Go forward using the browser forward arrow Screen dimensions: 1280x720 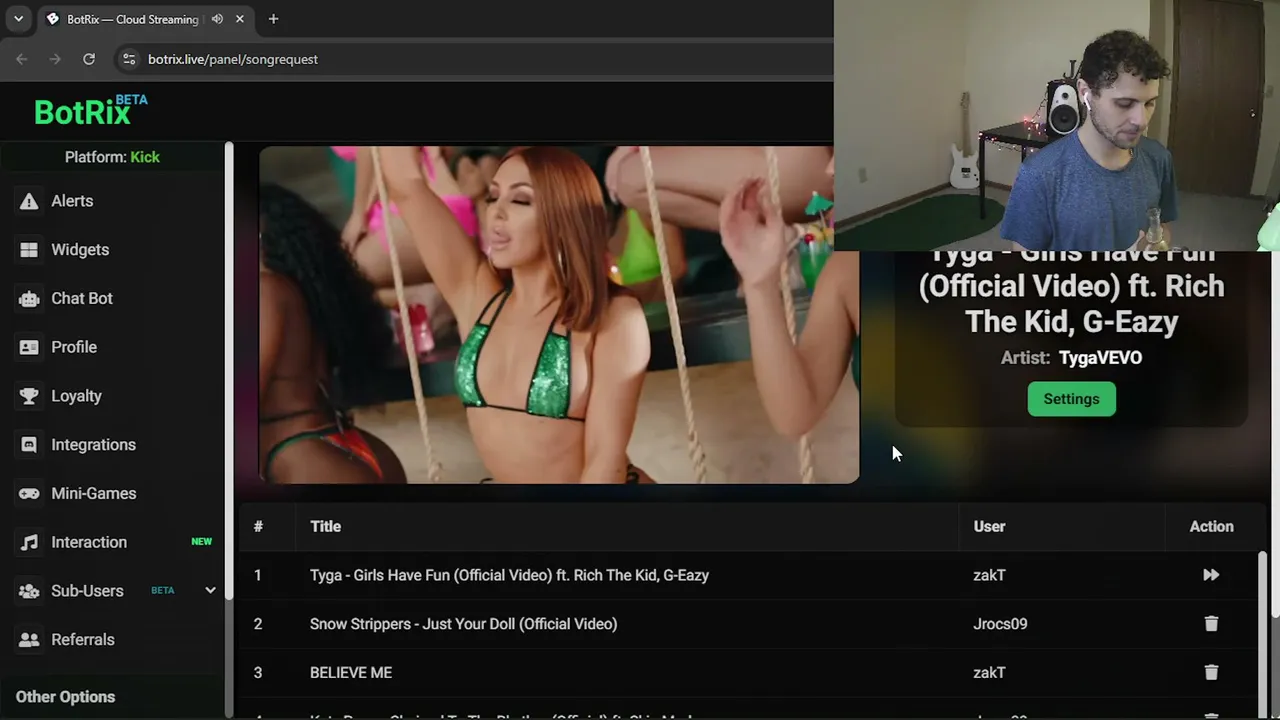tap(55, 59)
